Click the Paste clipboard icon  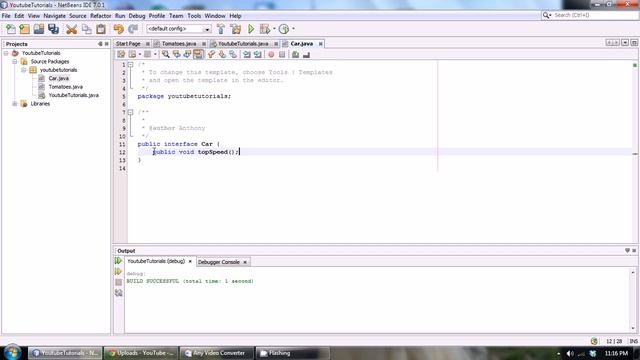tap(101, 29)
